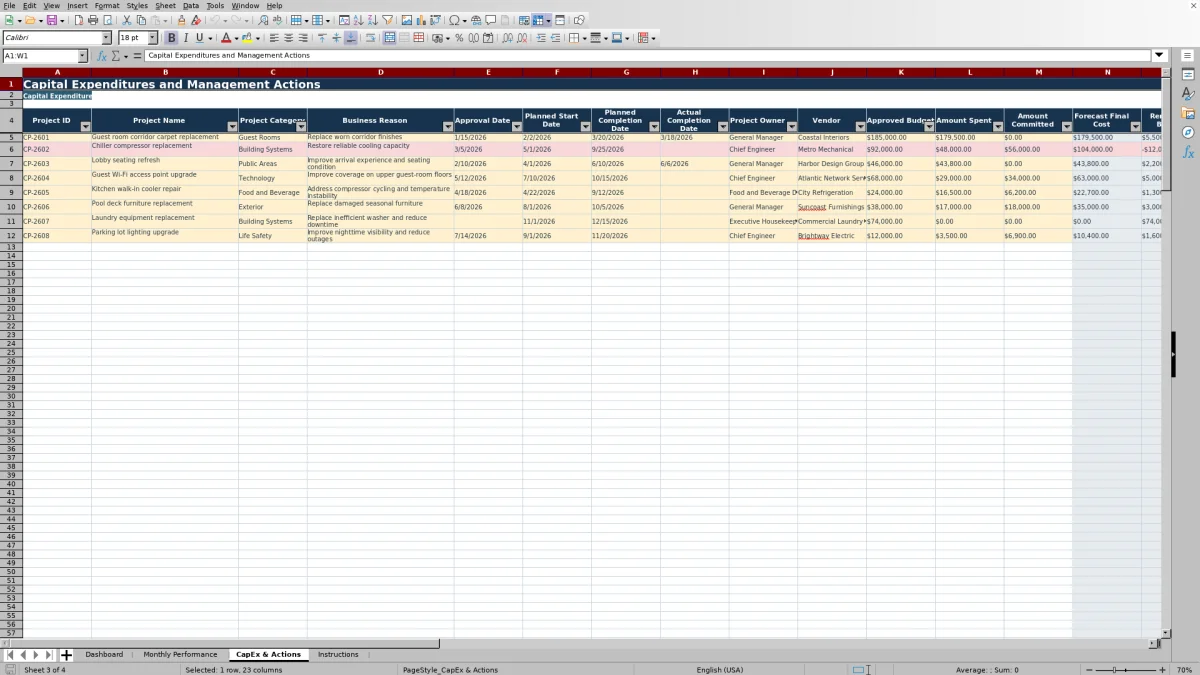
Task: Align text to the left
Action: [x=273, y=38]
